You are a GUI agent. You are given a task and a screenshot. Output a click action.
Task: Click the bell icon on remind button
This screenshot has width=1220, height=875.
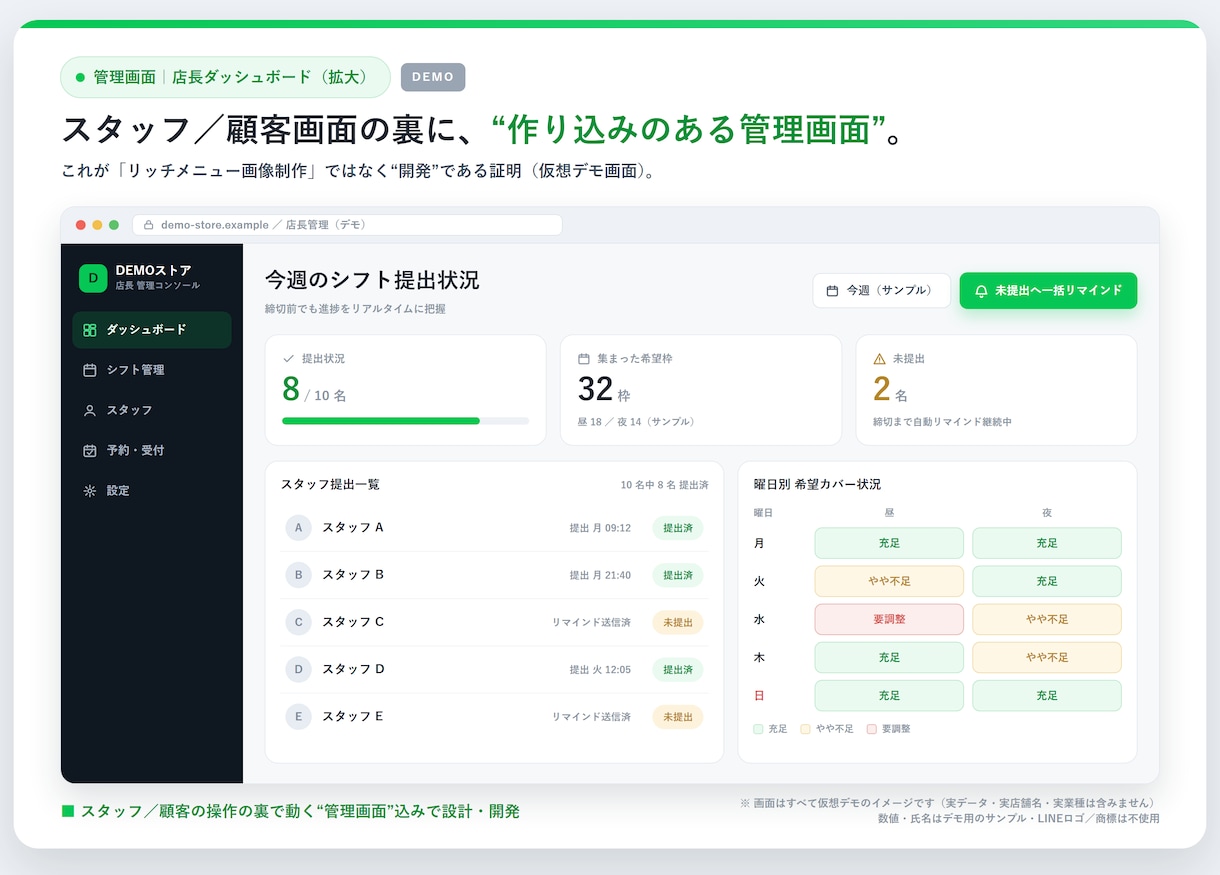coord(981,291)
